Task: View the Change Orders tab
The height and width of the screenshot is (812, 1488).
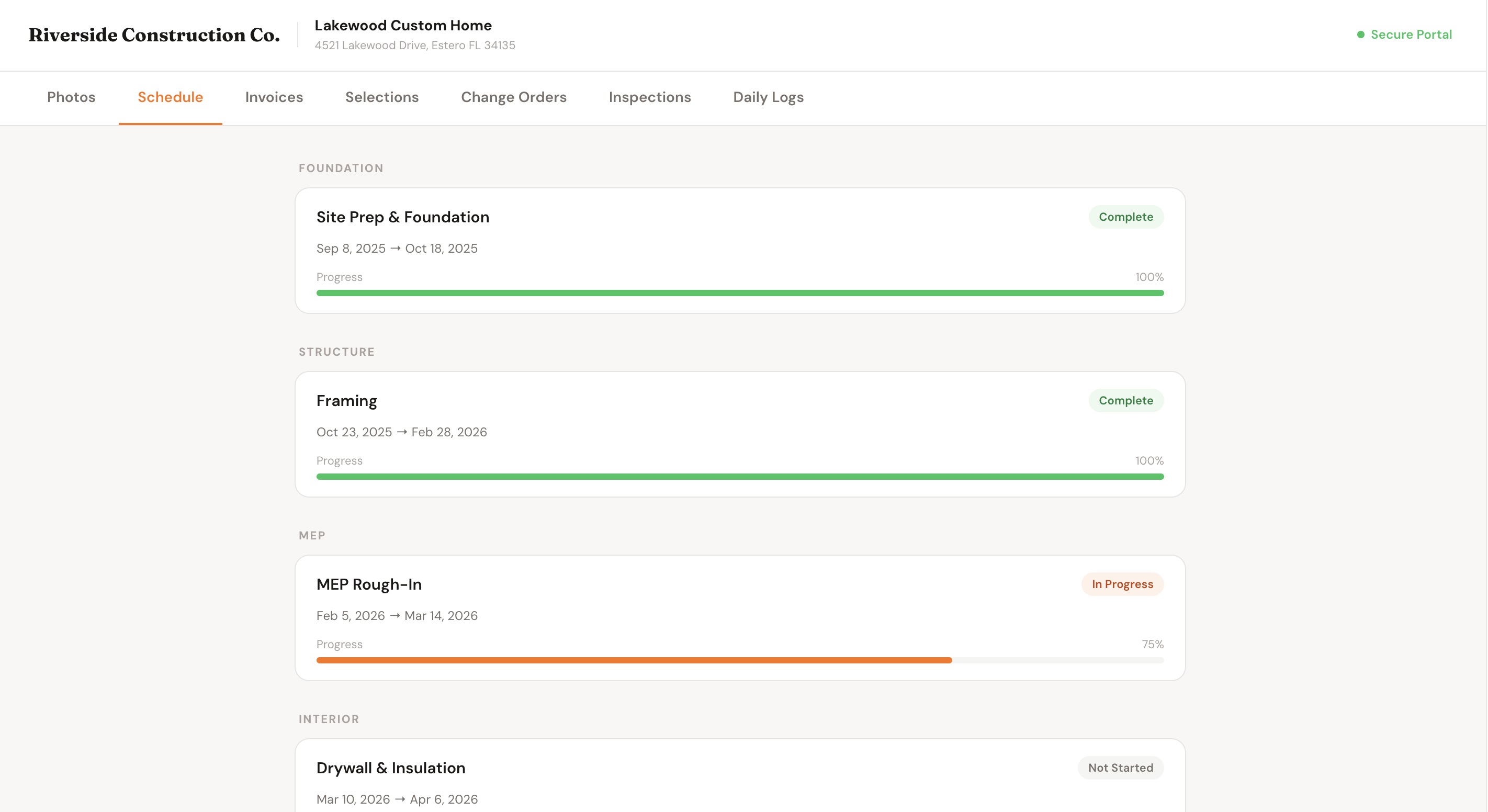Action: (x=513, y=97)
